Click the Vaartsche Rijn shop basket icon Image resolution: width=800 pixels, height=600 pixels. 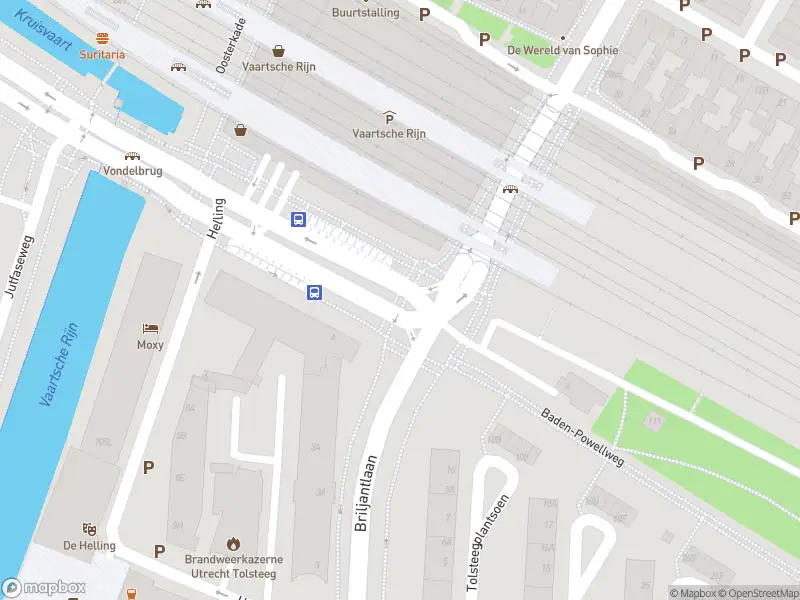click(x=278, y=51)
